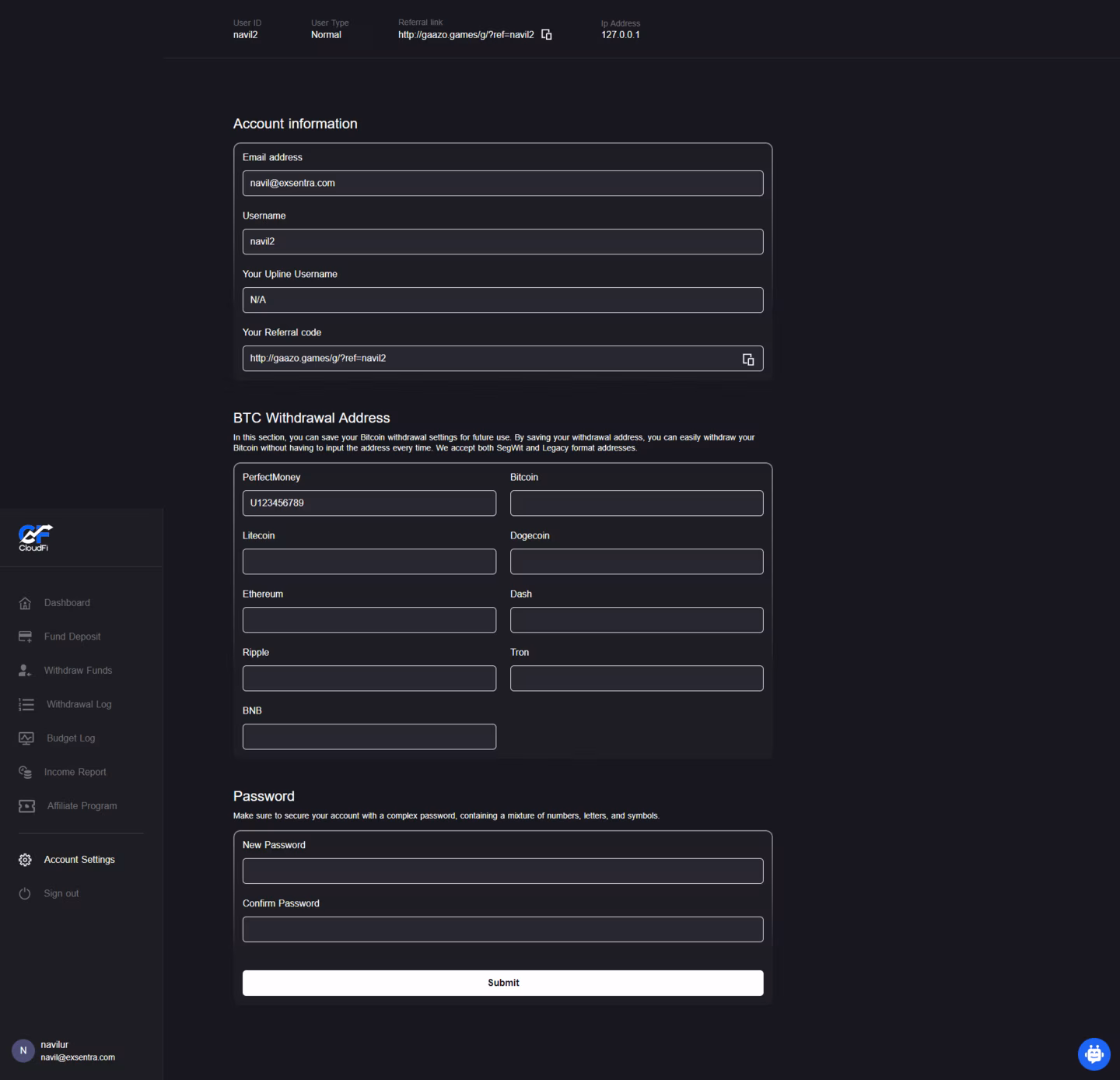
Task: Click the Account Settings gear icon
Action: (25, 860)
